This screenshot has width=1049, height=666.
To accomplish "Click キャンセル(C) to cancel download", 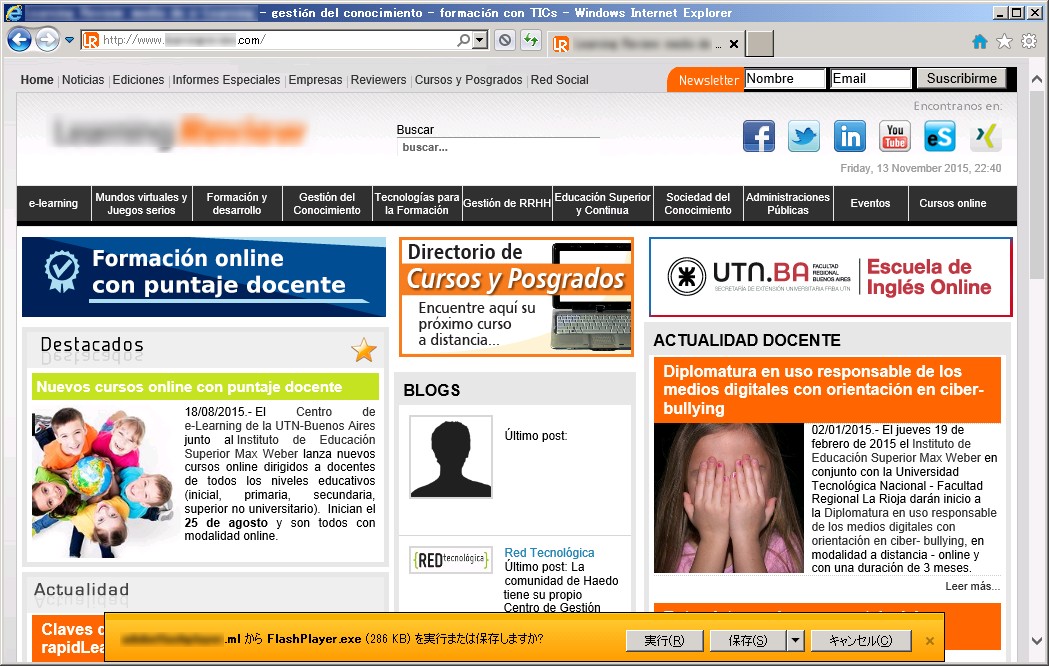I will pos(861,641).
